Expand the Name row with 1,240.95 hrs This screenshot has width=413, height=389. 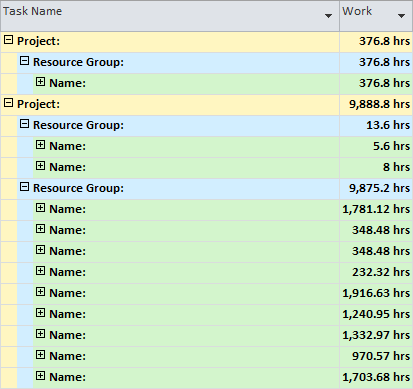point(40,313)
